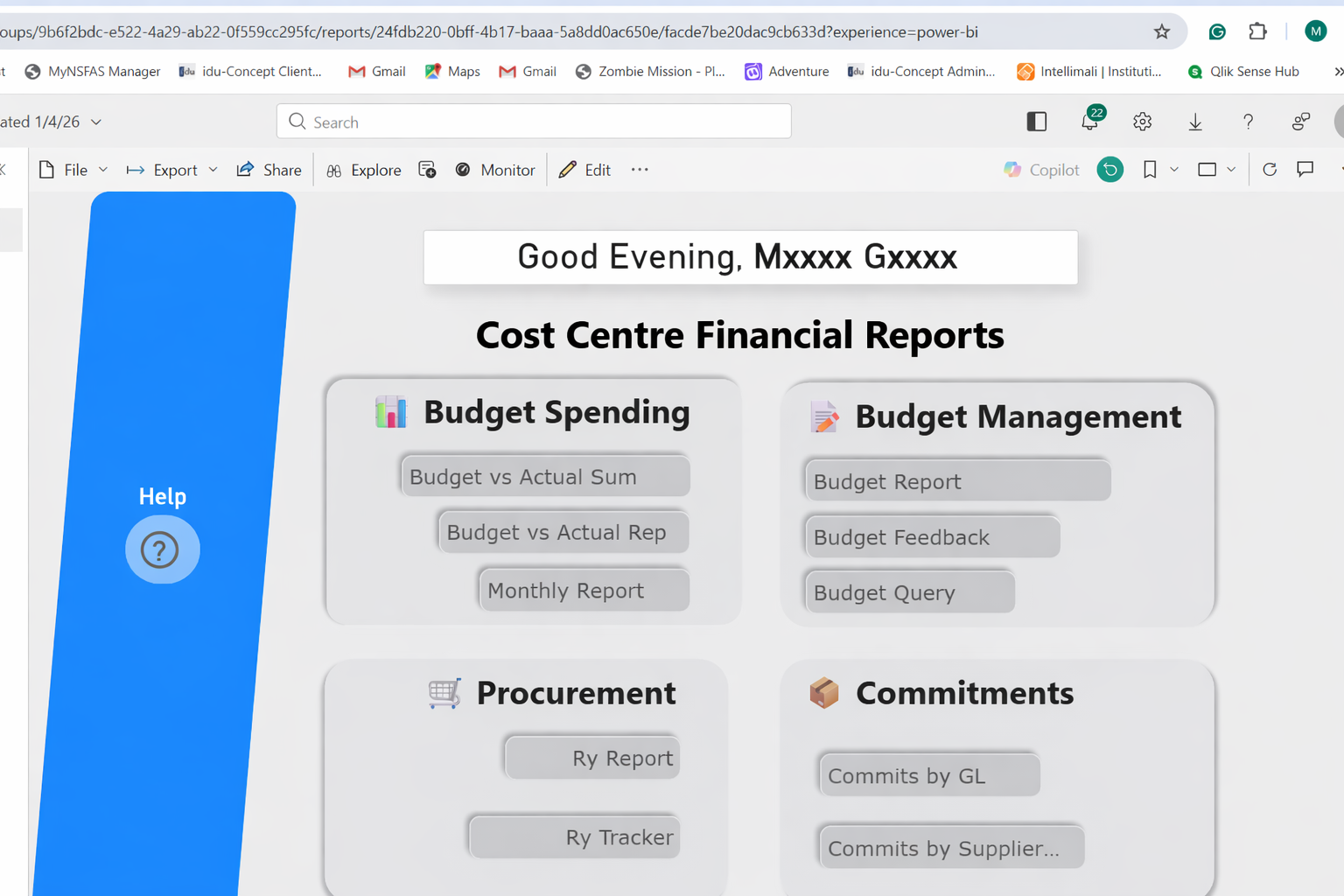Open Copilot in the report toolbar
This screenshot has width=1344, height=896.
[1041, 170]
